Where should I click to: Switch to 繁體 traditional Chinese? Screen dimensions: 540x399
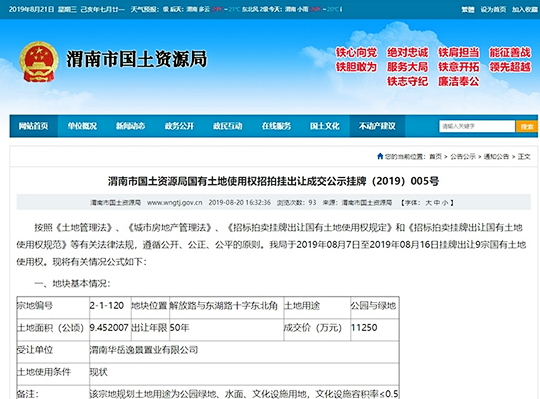[468, 10]
